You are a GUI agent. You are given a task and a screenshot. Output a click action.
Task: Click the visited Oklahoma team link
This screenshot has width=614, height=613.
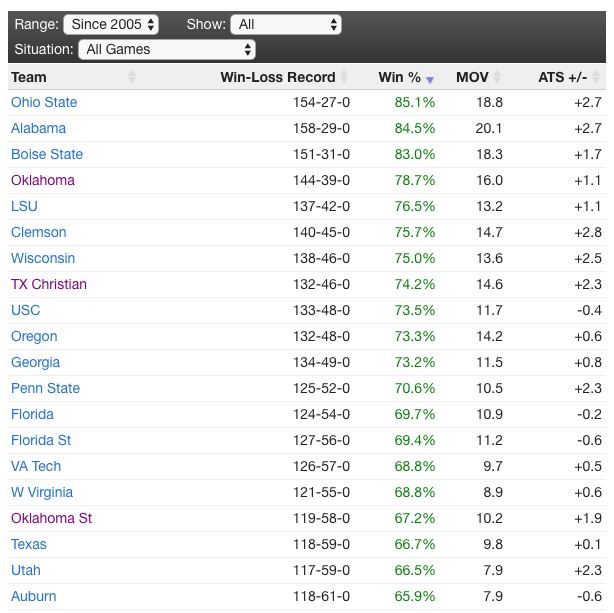[x=43, y=180]
